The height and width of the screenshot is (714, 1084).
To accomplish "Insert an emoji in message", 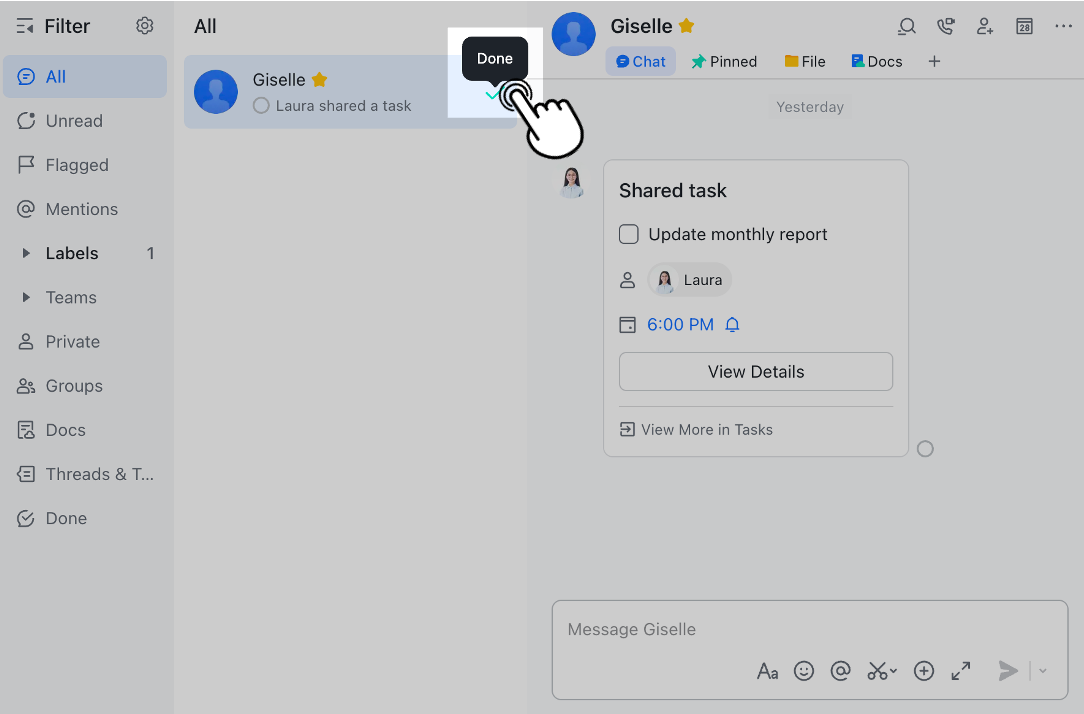I will [804, 671].
